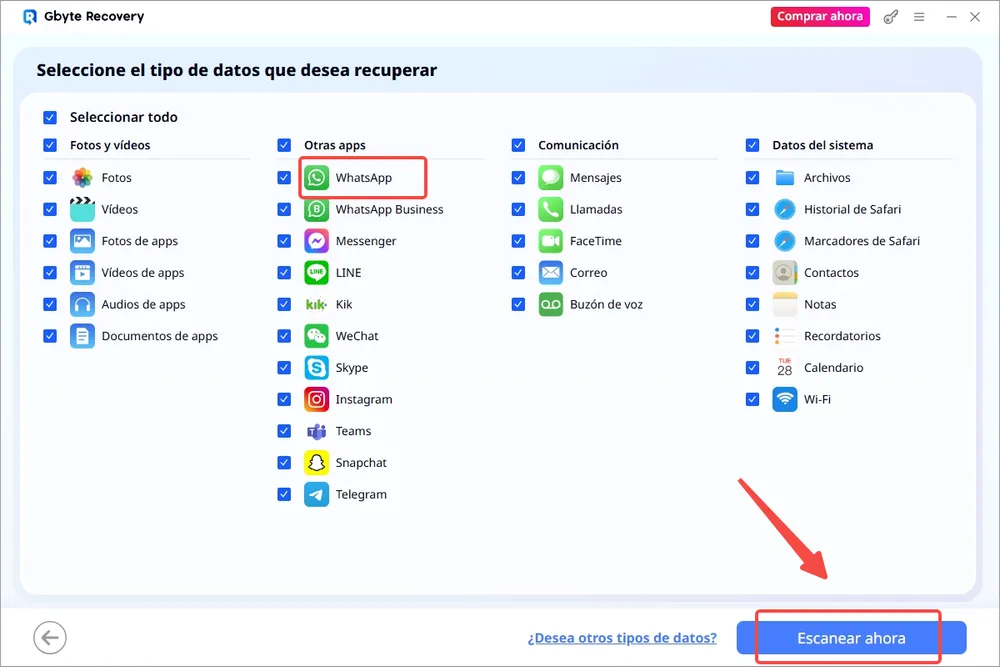Click the Vídeos de apps icon
The image size is (1000, 667).
point(82,273)
